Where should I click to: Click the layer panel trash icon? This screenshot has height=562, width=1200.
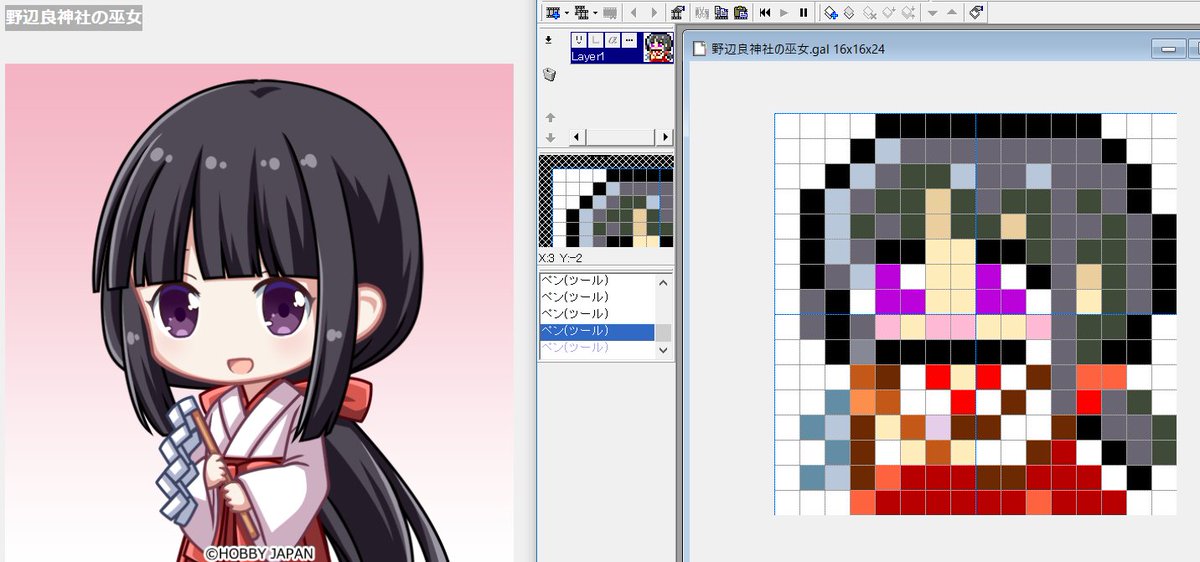click(549, 75)
